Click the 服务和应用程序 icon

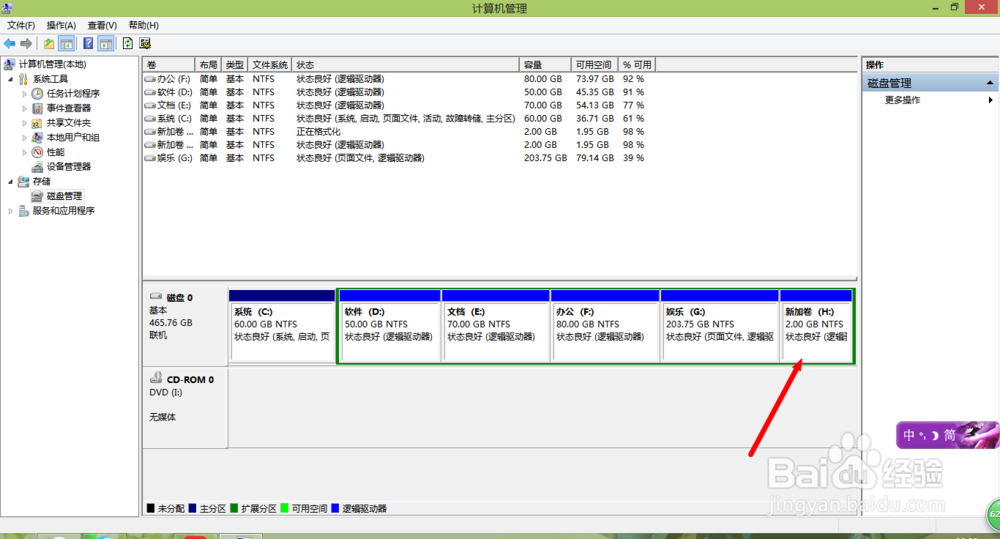pos(24,211)
